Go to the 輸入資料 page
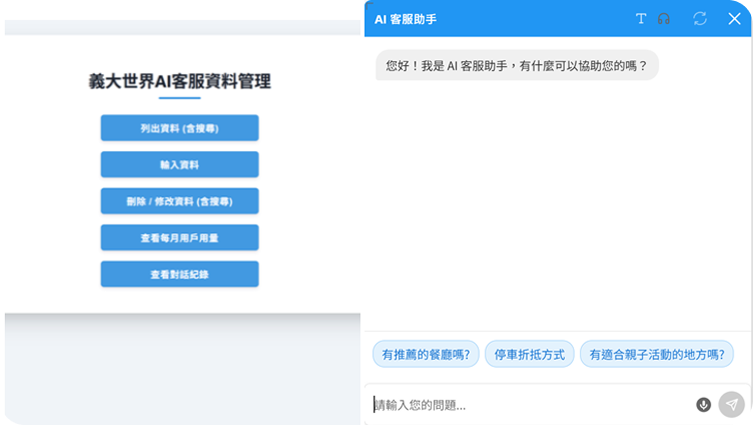 pos(179,165)
